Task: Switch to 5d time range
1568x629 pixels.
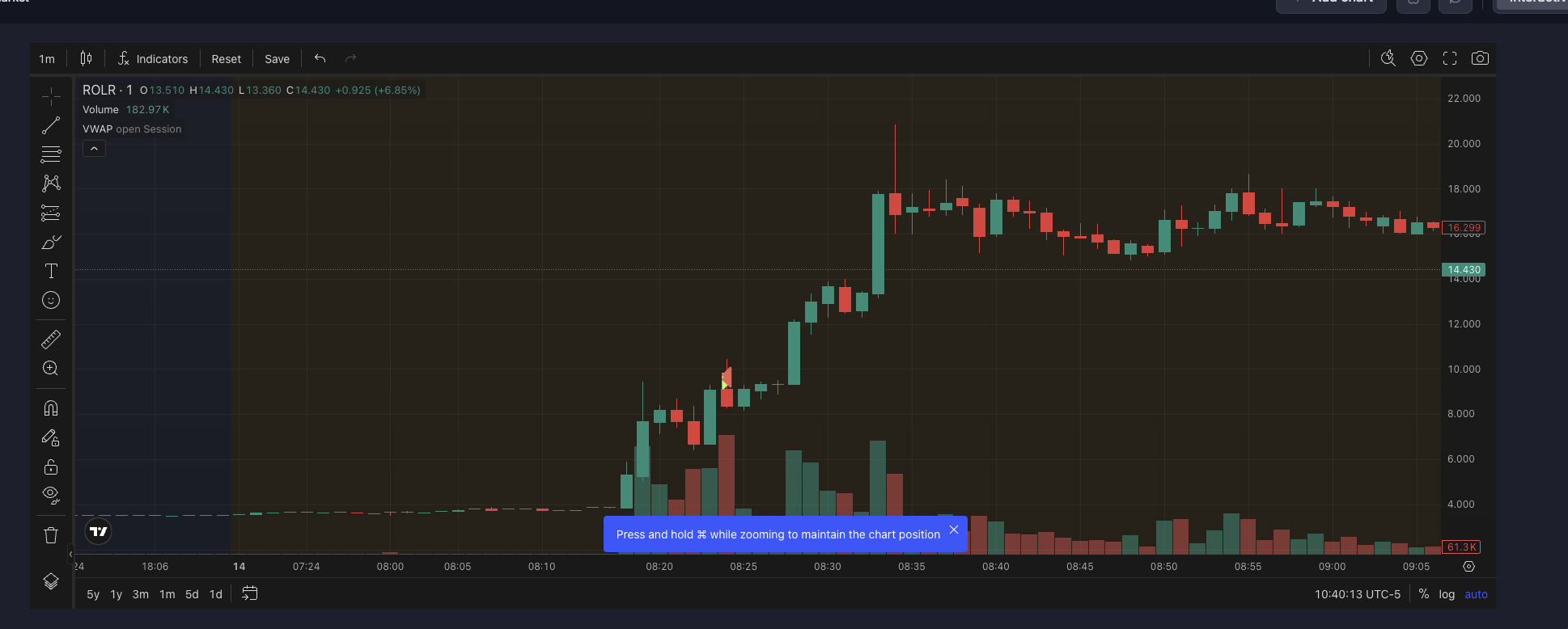Action: tap(192, 594)
